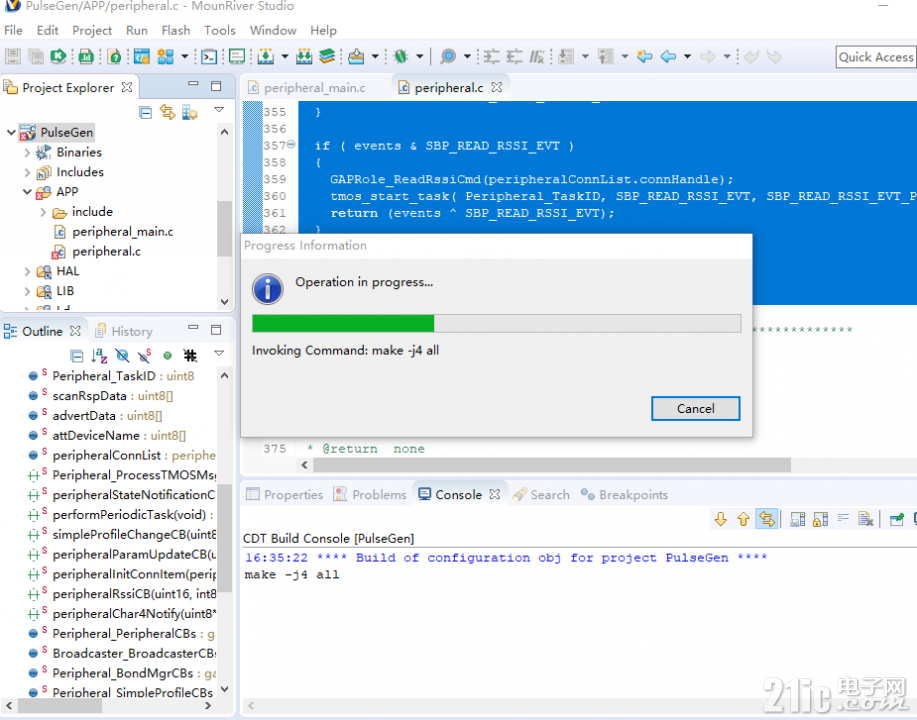Click the code window settings toolbar icon
The image size is (917, 720).
tap(142, 57)
